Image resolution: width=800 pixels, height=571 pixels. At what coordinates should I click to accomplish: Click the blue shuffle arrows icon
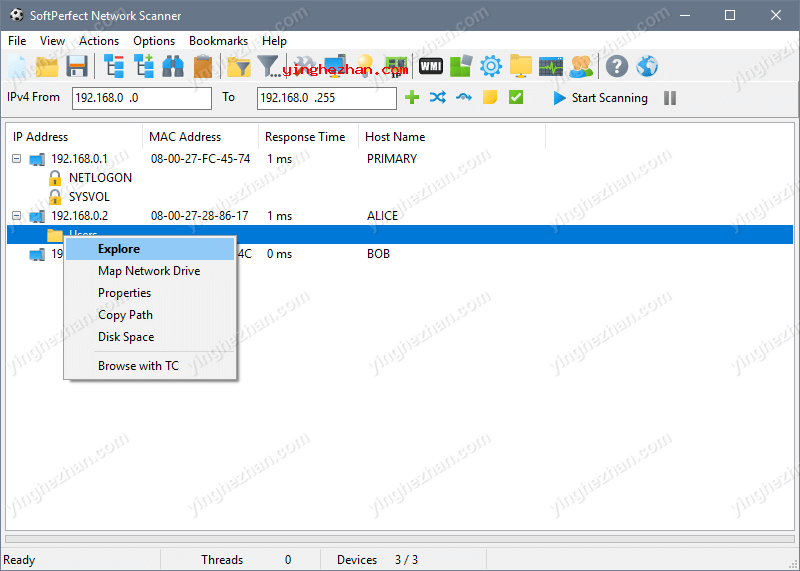(438, 97)
